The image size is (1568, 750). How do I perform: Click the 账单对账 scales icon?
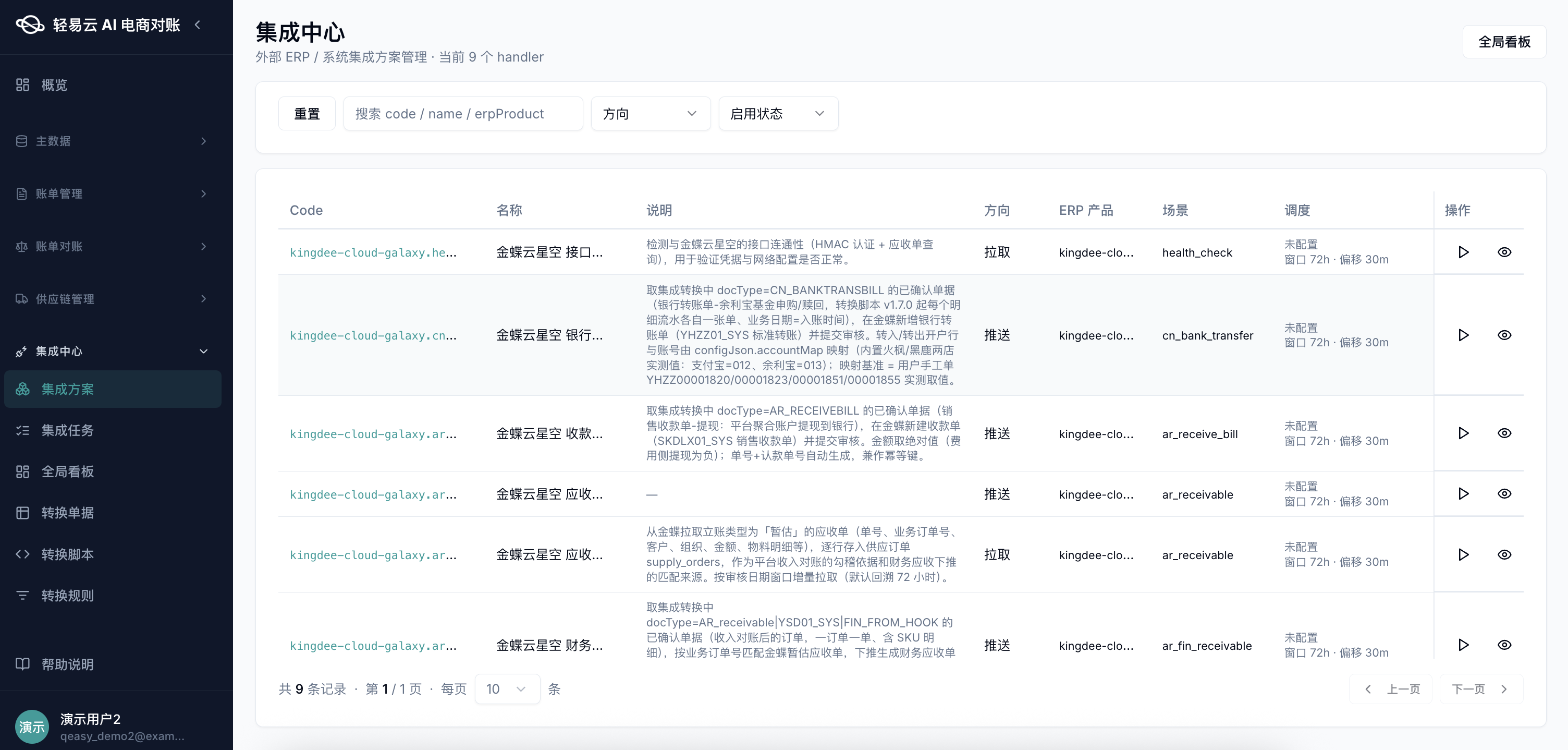pos(21,246)
